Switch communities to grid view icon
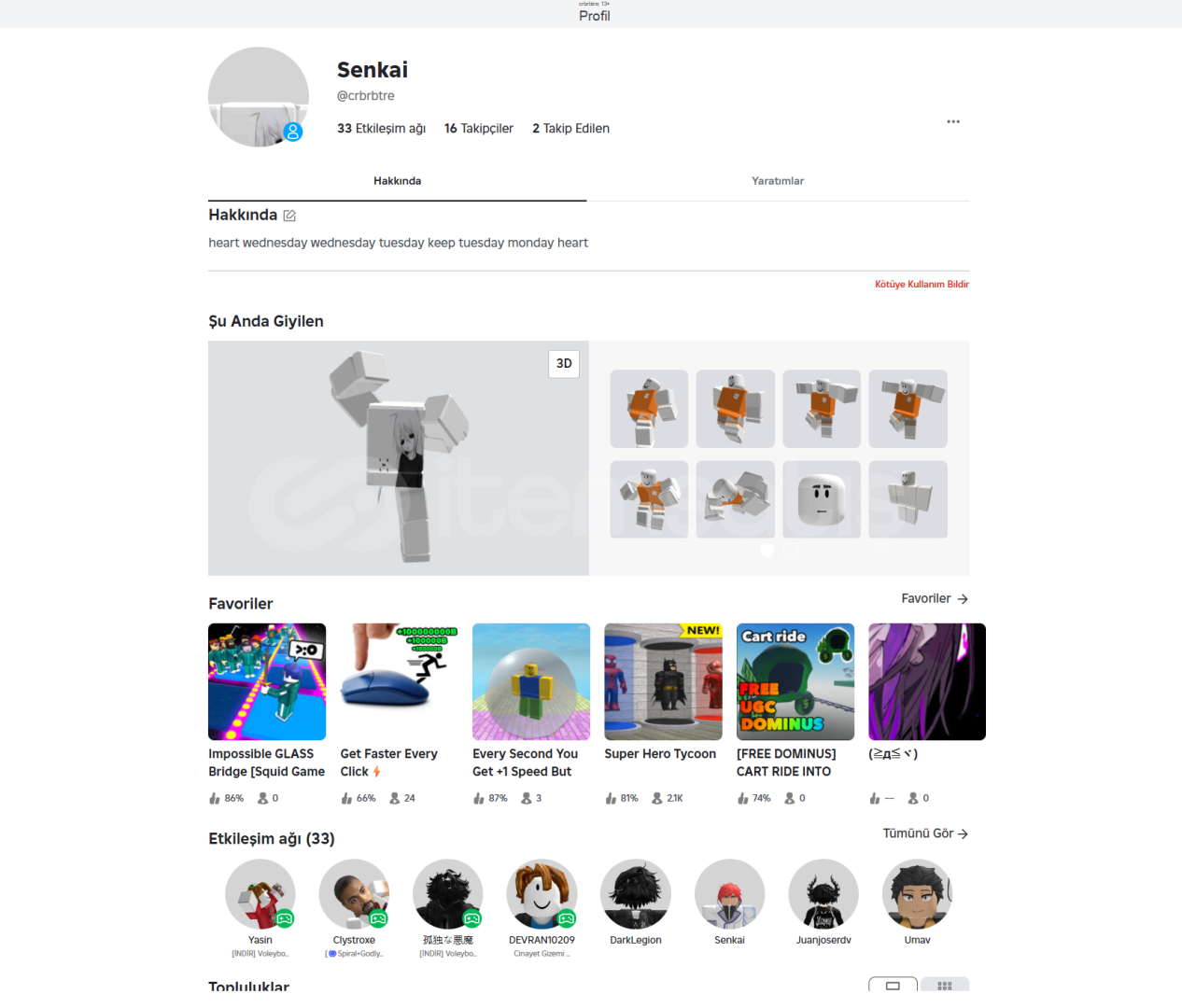The height and width of the screenshot is (1008, 1182). click(x=945, y=986)
